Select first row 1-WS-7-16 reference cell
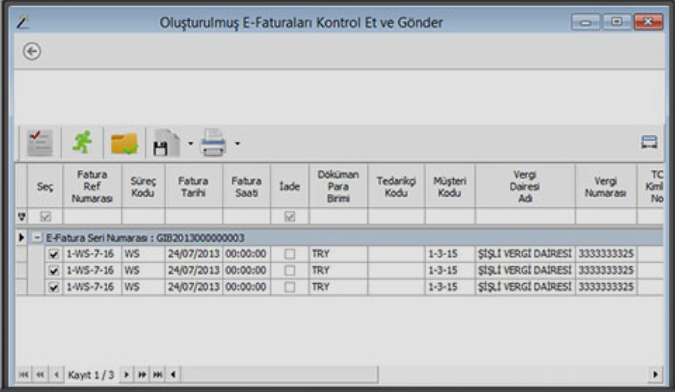This screenshot has height=392, width=675. click(x=92, y=254)
